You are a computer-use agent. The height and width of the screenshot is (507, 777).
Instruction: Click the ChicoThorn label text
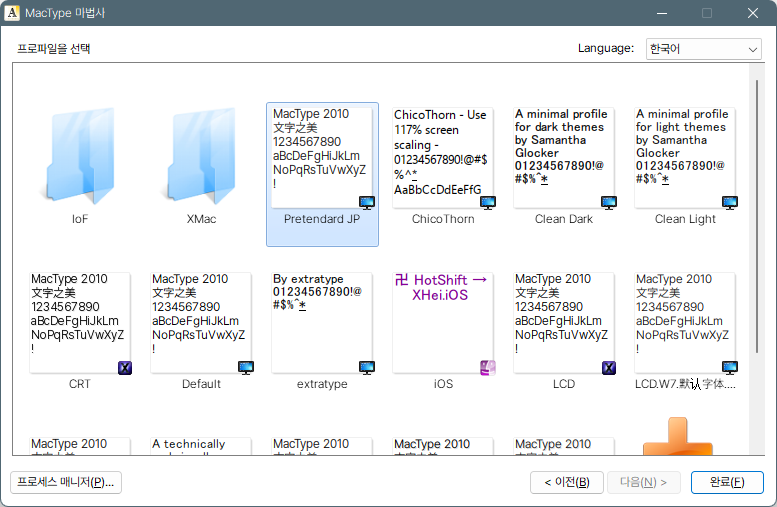443,219
